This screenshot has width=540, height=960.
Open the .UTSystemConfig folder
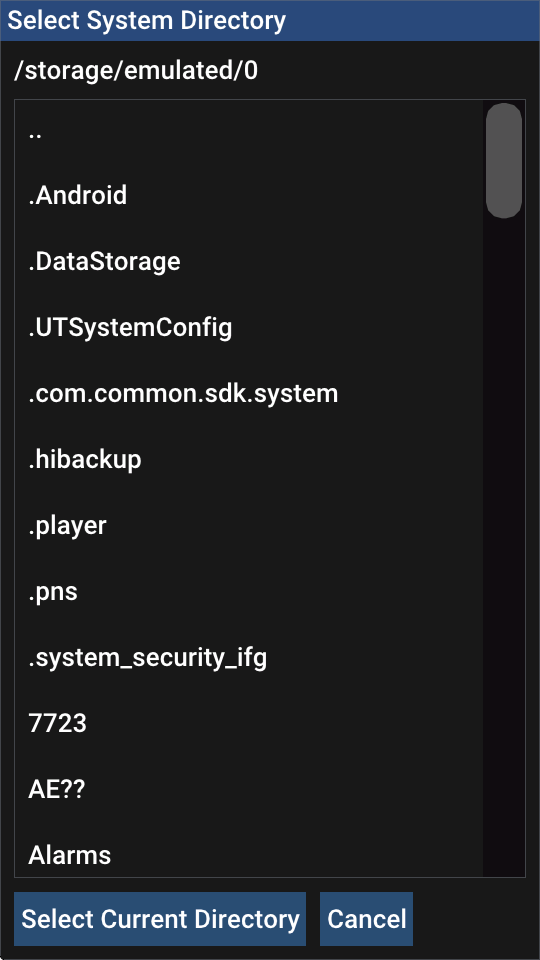249,328
